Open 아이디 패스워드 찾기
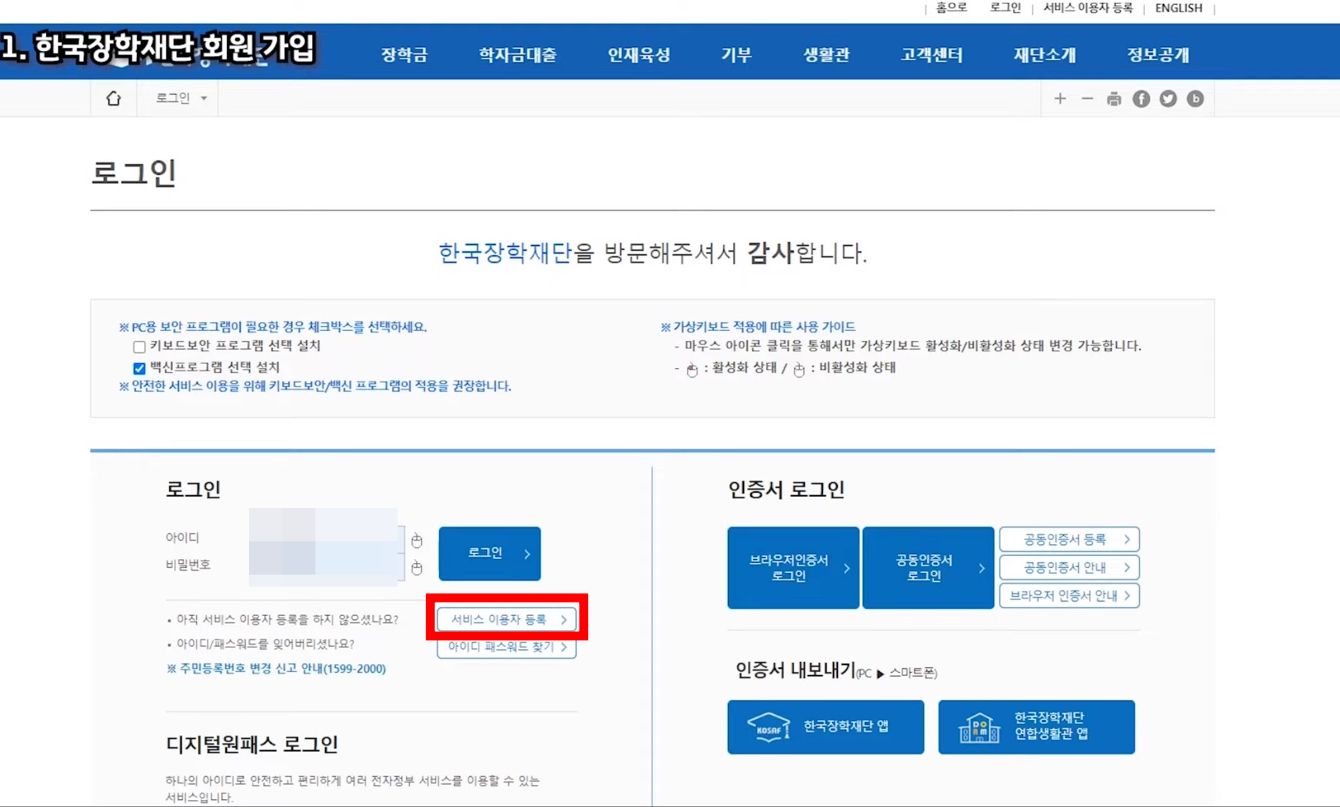Screen dimensions: 1340x807 [x=507, y=647]
